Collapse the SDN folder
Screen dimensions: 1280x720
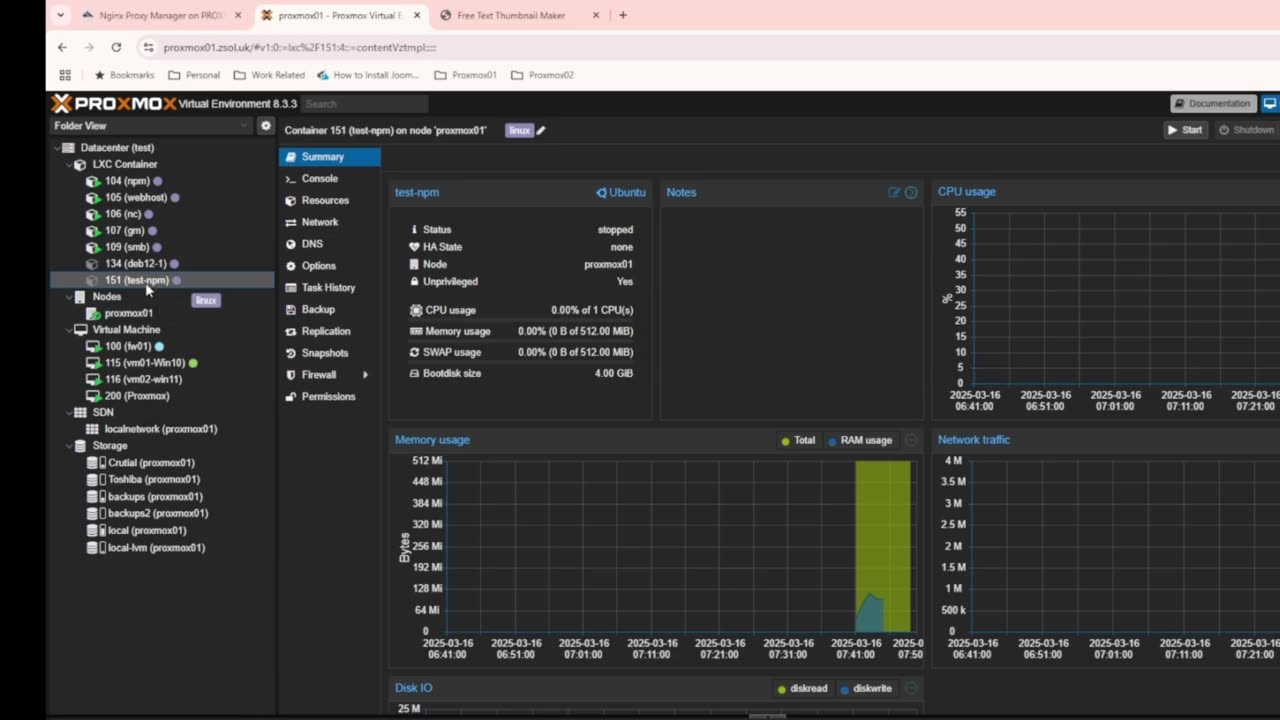tap(69, 412)
